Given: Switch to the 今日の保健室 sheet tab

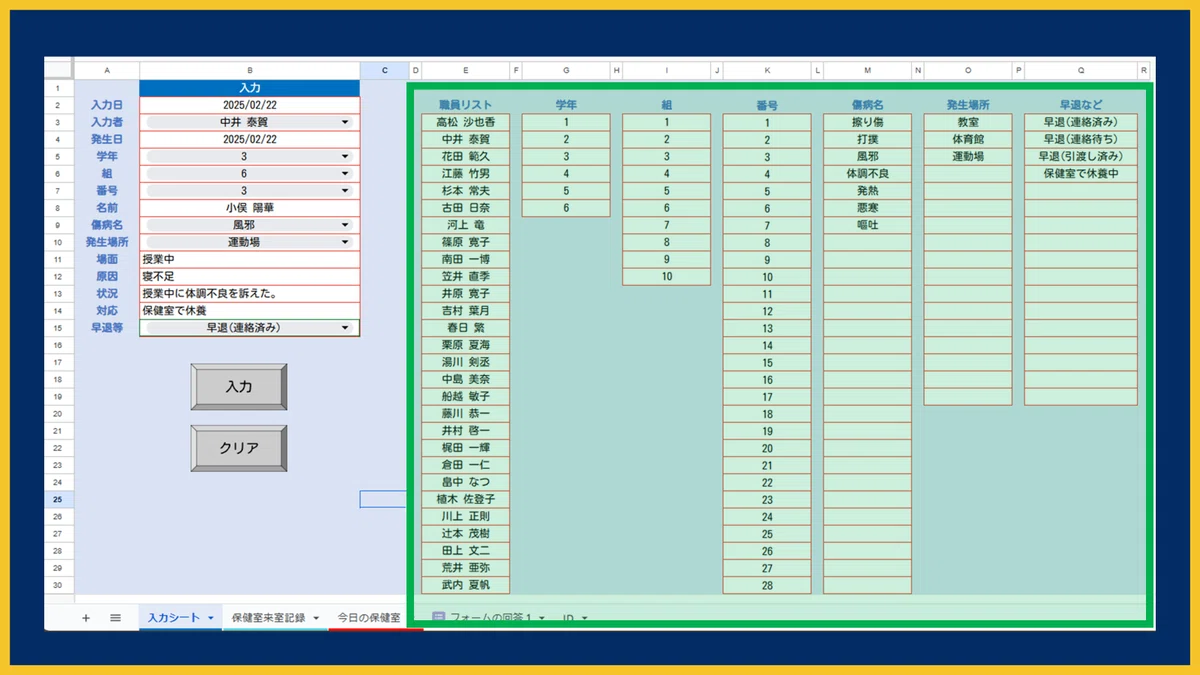Looking at the screenshot, I should [369, 618].
